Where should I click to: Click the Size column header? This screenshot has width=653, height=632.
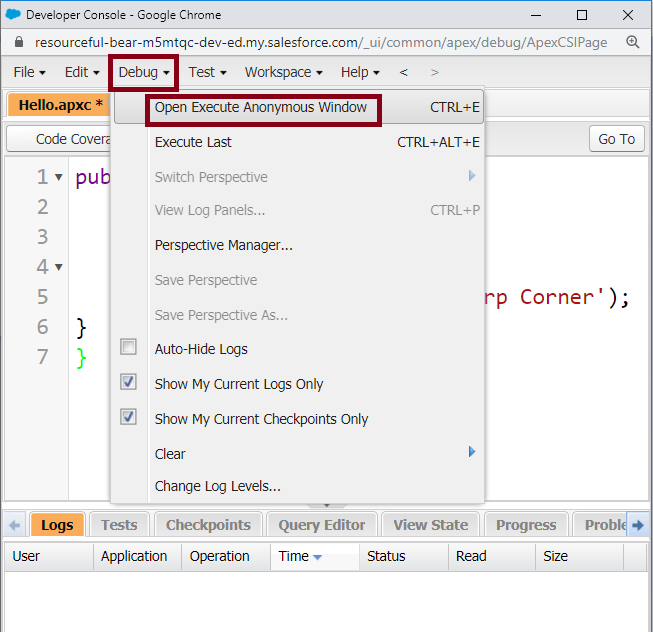click(x=579, y=556)
